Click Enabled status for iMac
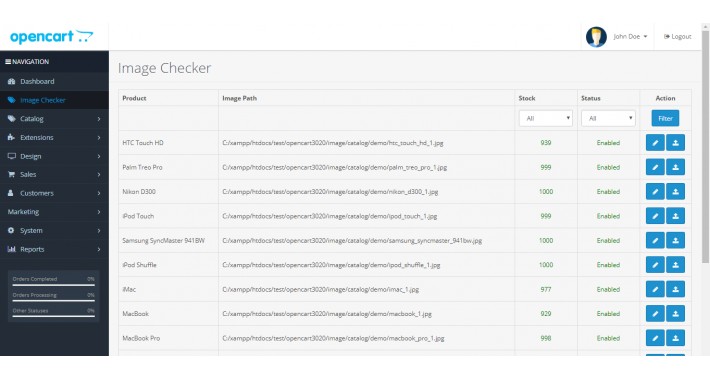This screenshot has height=380, width=710. coord(608,289)
